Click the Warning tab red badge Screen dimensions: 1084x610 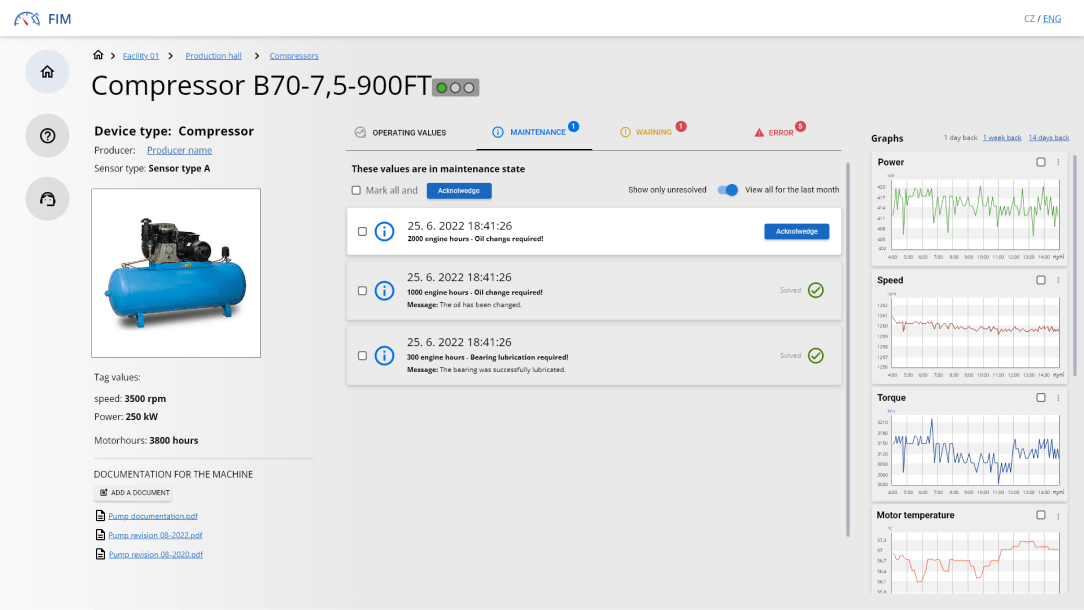[x=681, y=127]
